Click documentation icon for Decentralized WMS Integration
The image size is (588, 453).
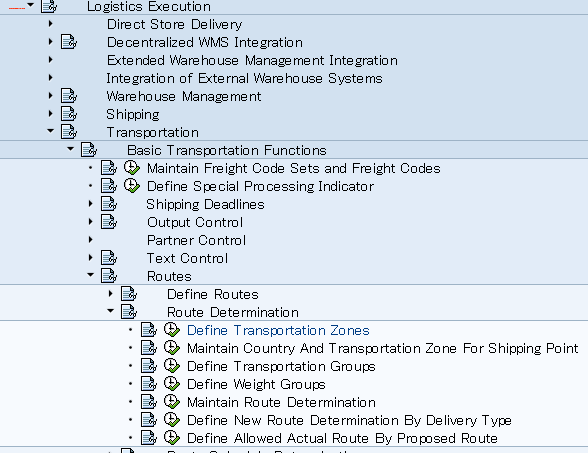click(x=69, y=42)
